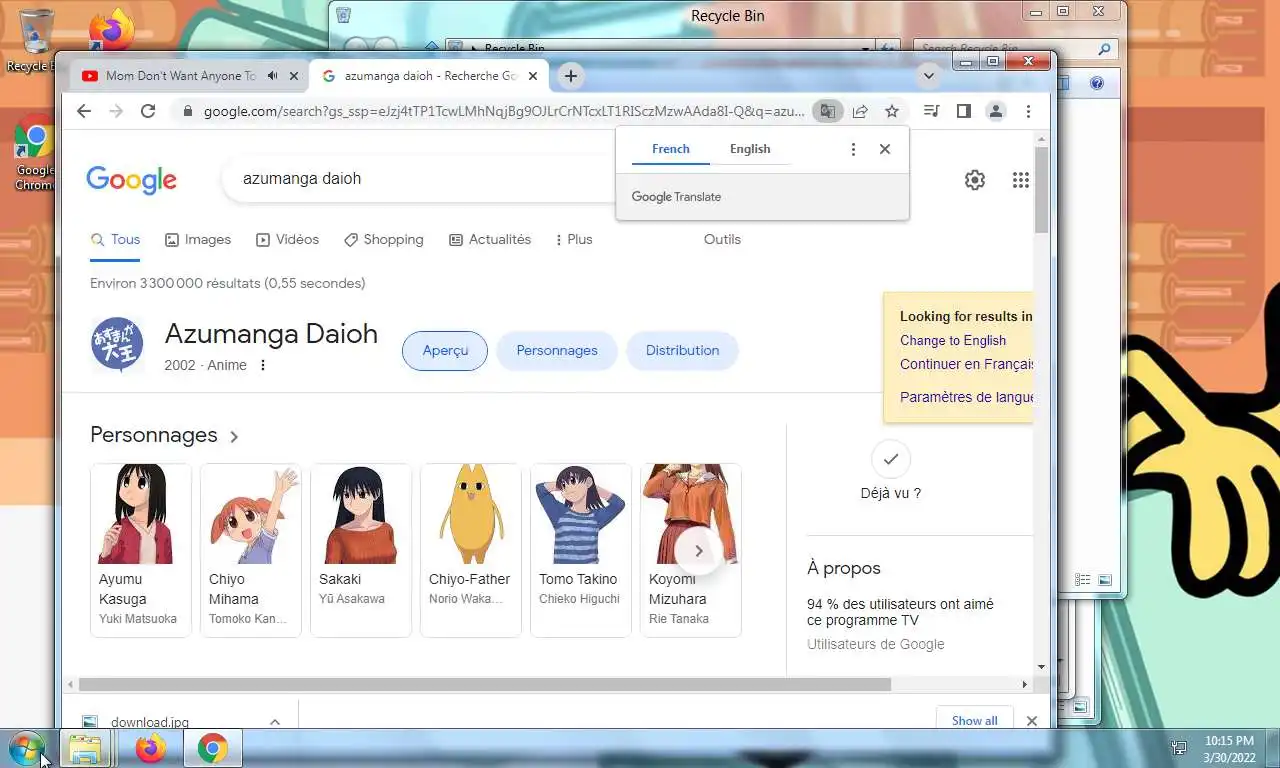Viewport: 1280px width, 768px height.
Task: Click the taskbar clock
Action: [1229, 749]
